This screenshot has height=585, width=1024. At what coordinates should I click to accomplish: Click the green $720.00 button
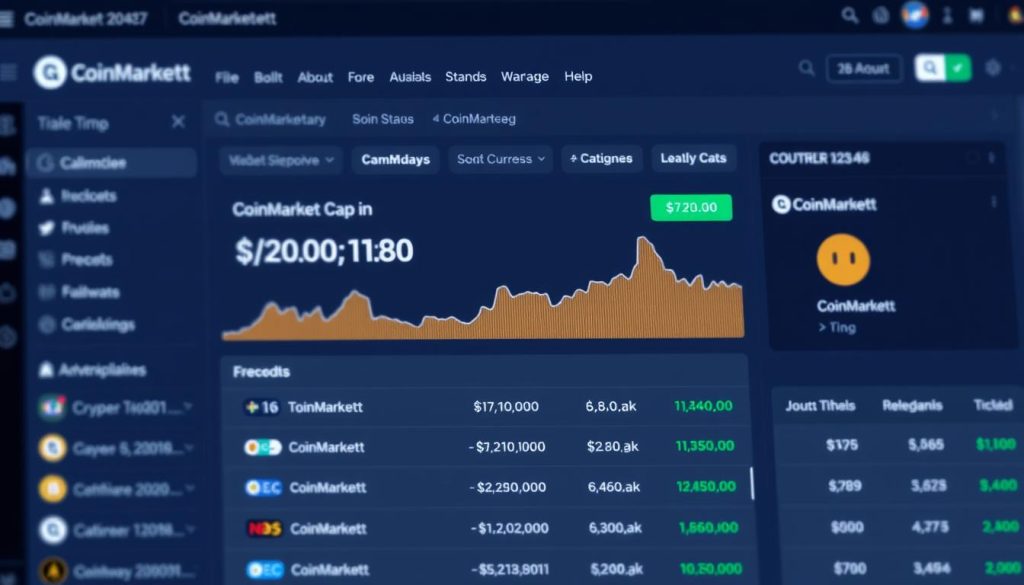[x=691, y=208]
